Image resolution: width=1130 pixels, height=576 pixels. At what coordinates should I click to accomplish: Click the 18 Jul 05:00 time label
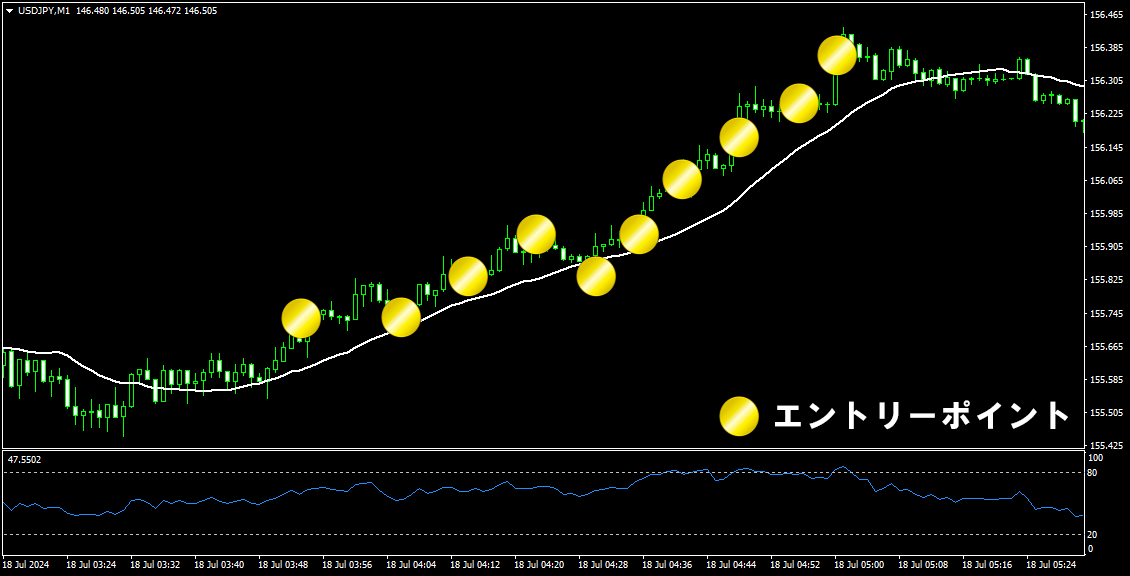tap(860, 564)
